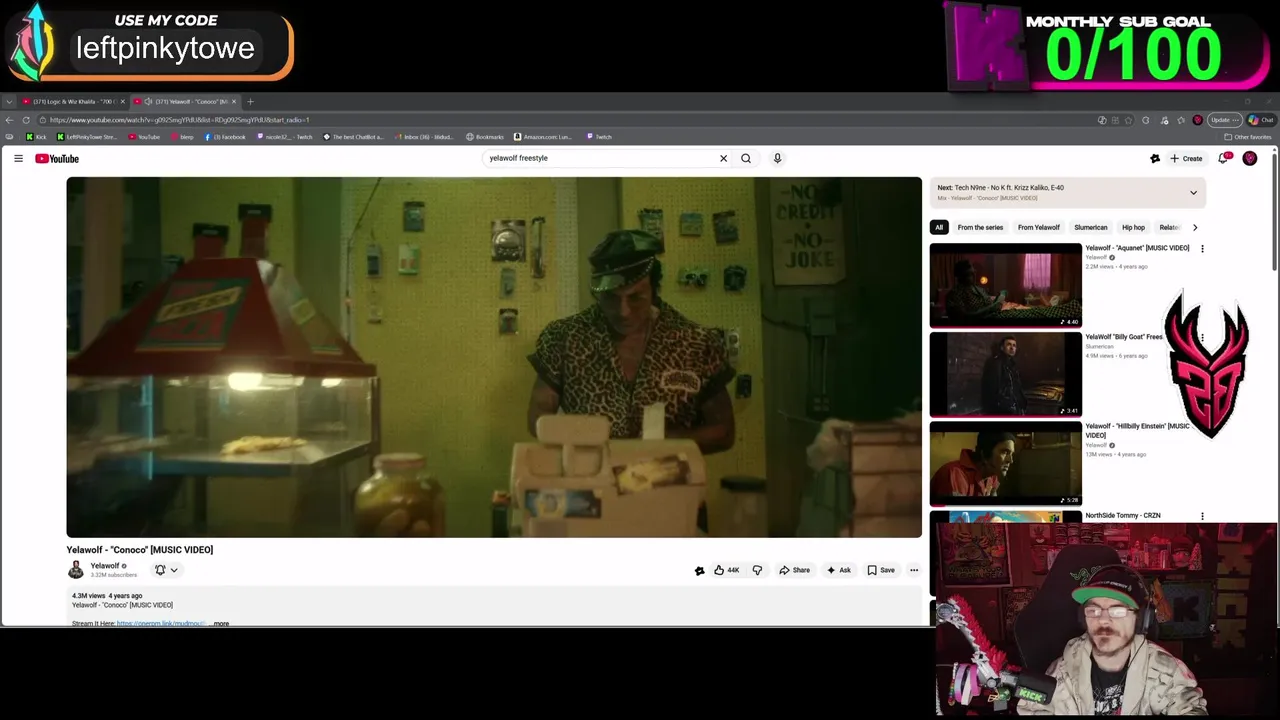Start voice search with the microphone icon
This screenshot has width=1280, height=720.
pyautogui.click(x=777, y=158)
